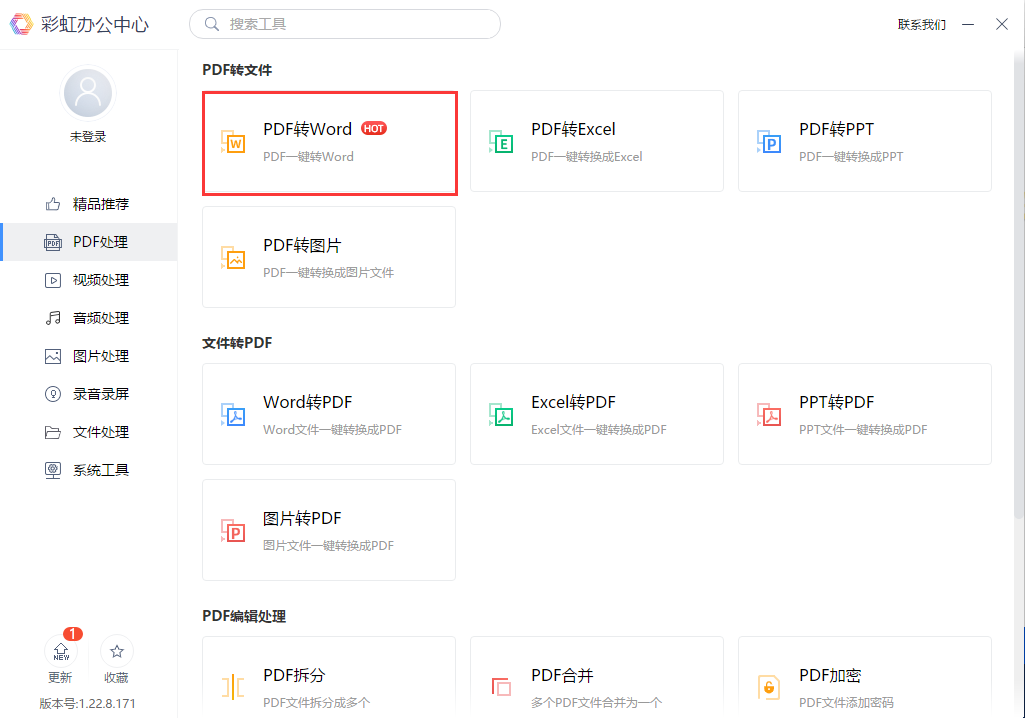Click the search magnifier icon
The height and width of the screenshot is (718, 1025).
pos(211,24)
